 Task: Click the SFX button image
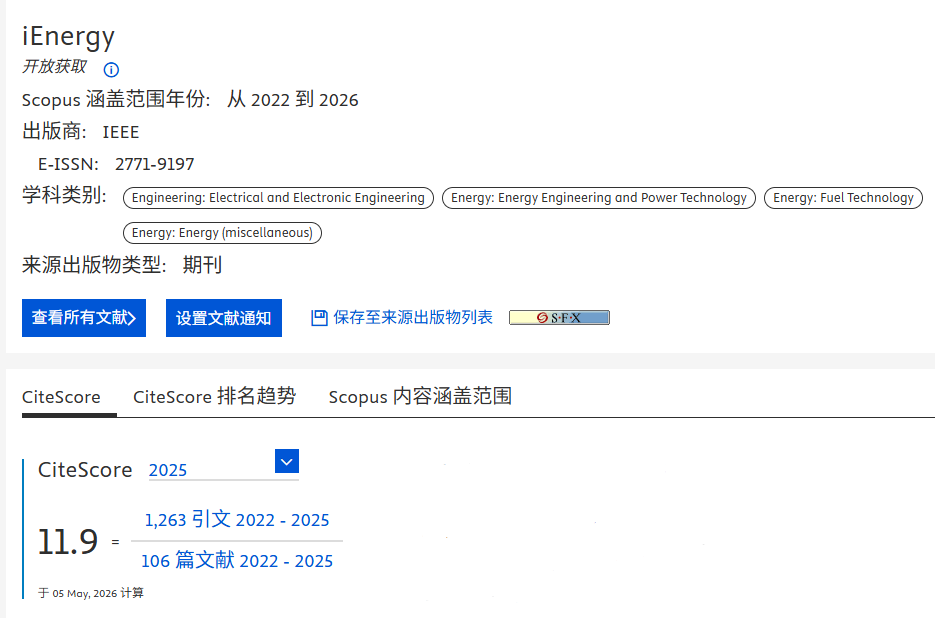(559, 317)
